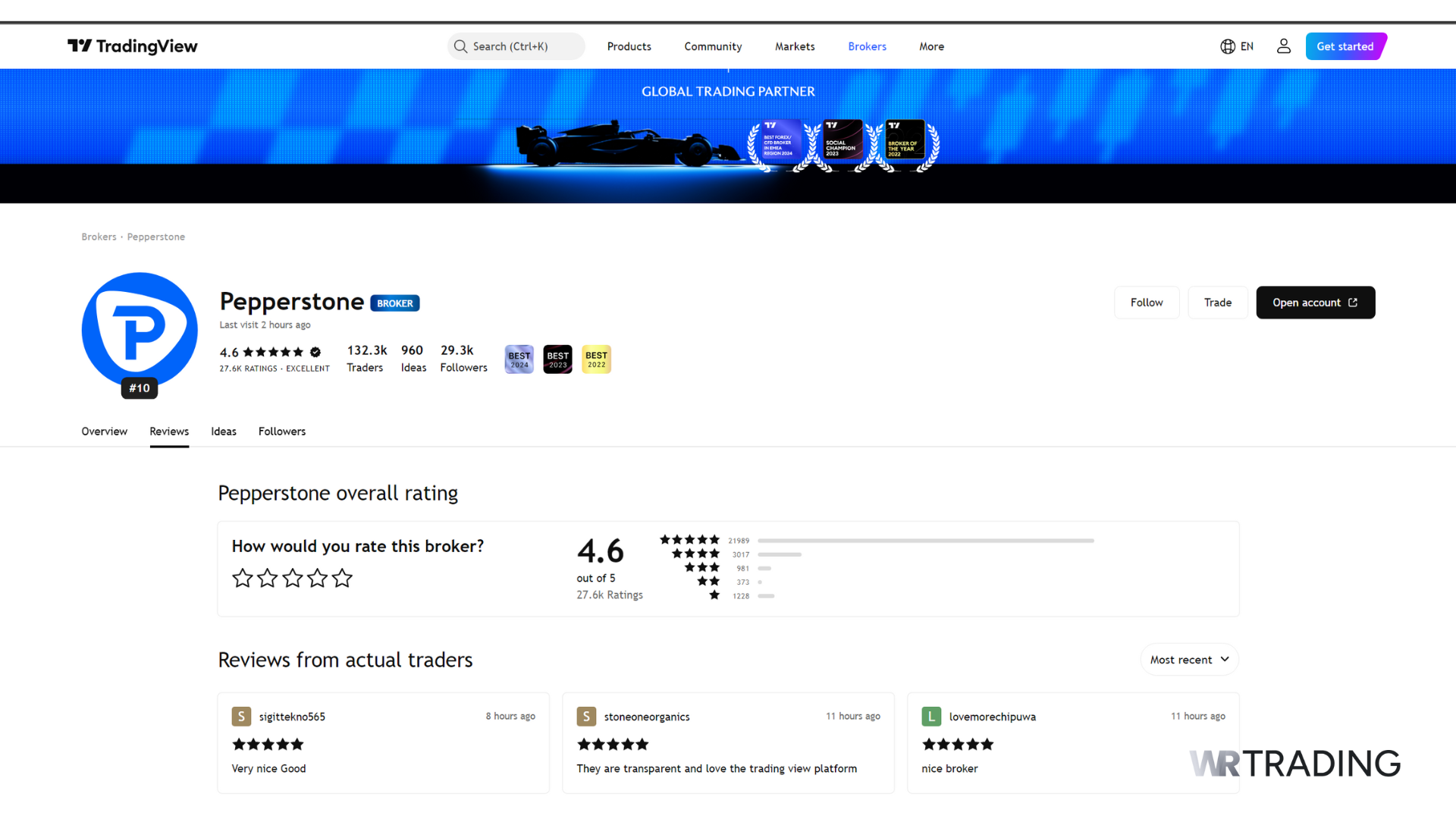
Task: Focus the Search (Ctrl+K) field
Action: click(x=516, y=46)
